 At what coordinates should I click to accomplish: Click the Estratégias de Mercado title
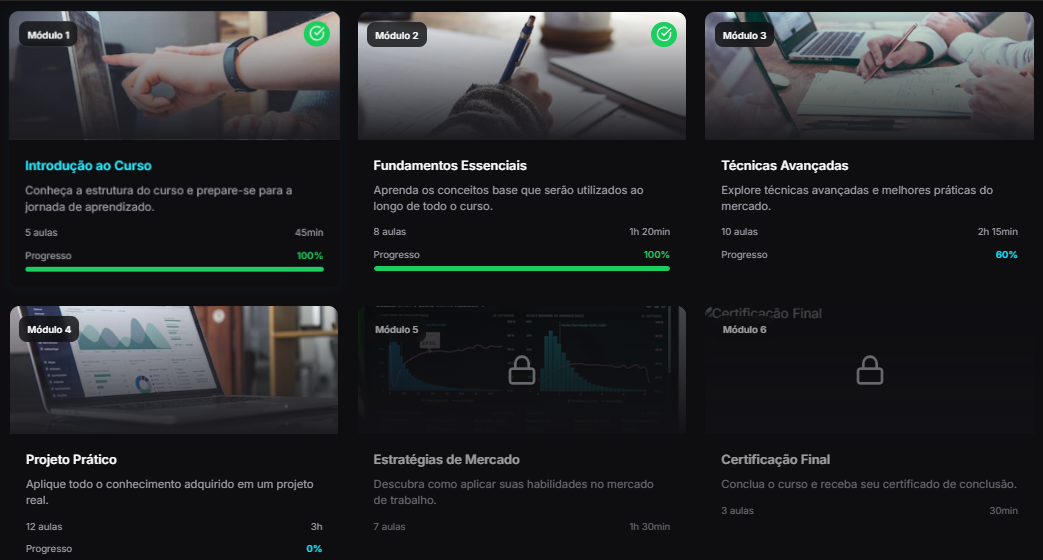coord(446,460)
